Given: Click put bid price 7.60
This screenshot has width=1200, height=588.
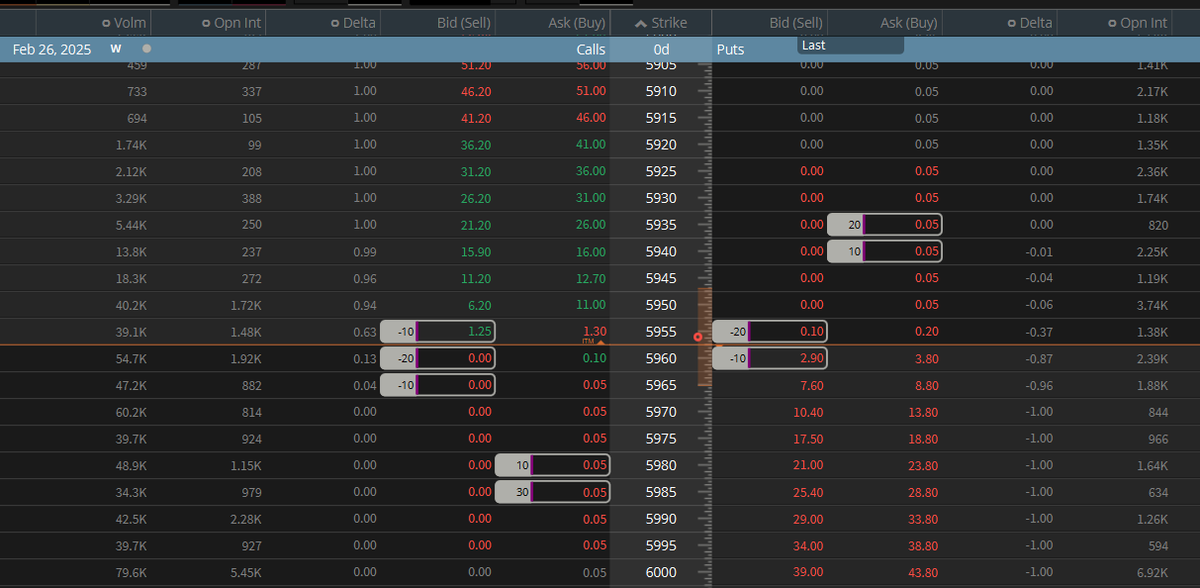Looking at the screenshot, I should tap(811, 385).
